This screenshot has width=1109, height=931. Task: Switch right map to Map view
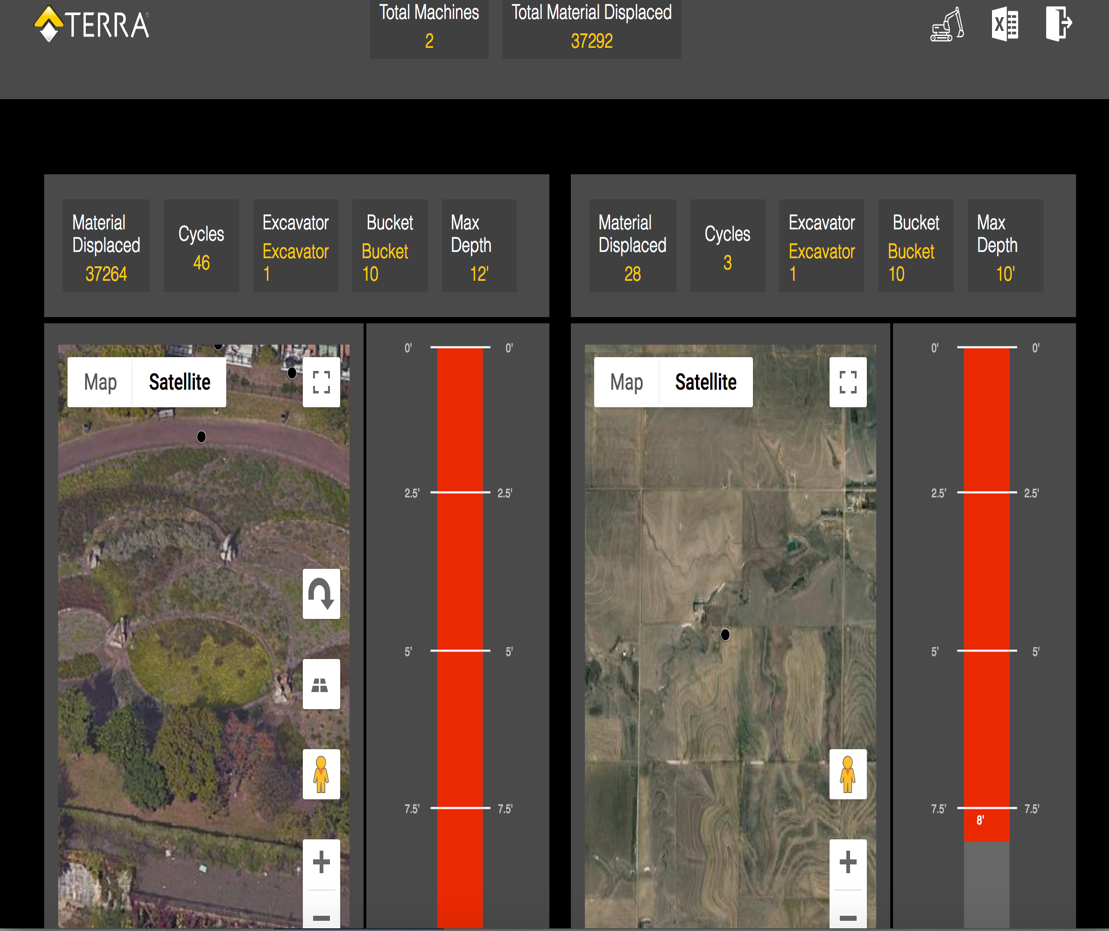[626, 382]
